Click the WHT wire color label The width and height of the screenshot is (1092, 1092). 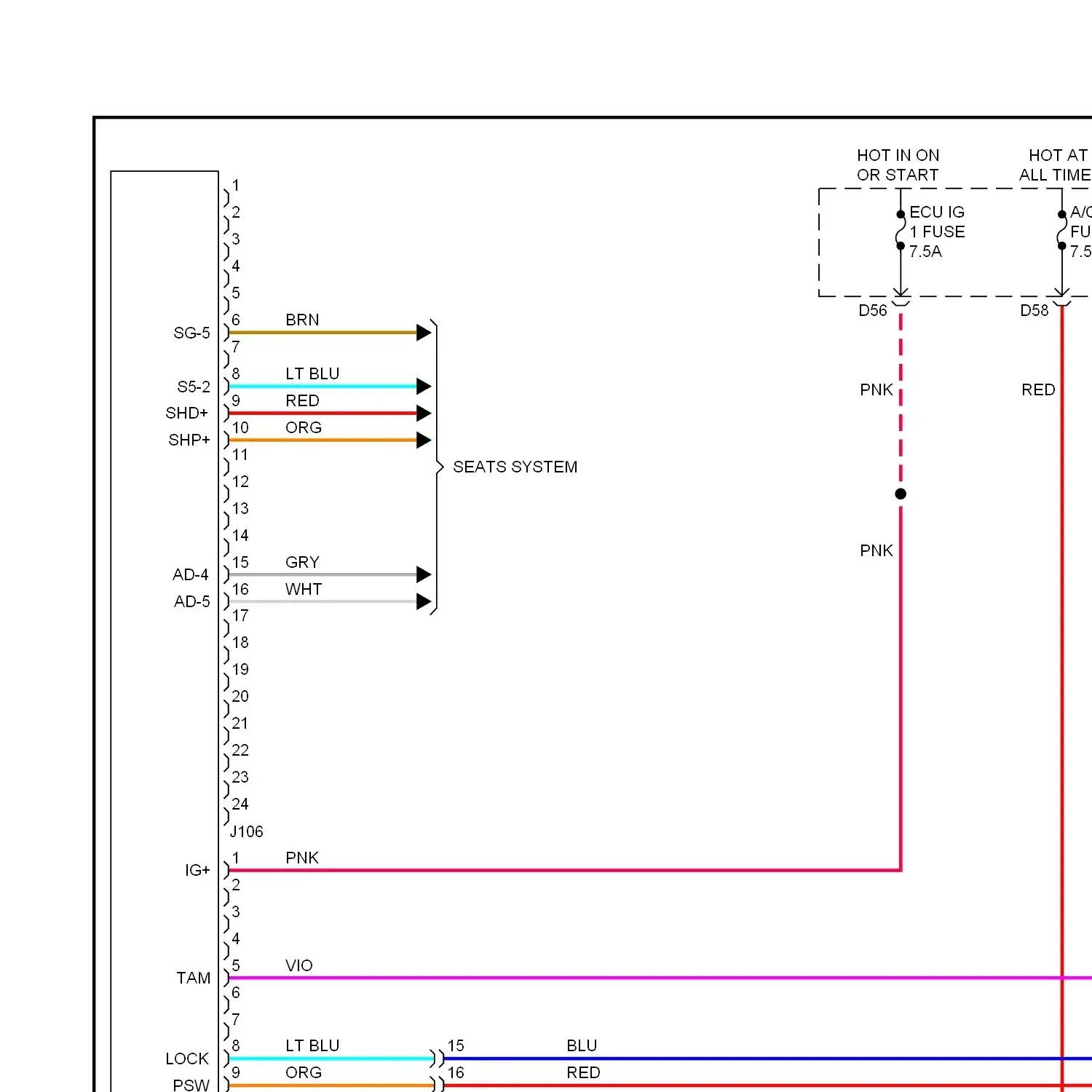tap(304, 589)
